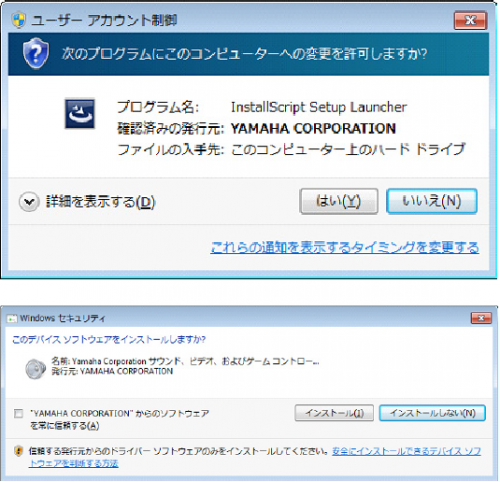The image size is (500, 482).
Task: Expand details with the chevron arrow
Action: (x=29, y=202)
